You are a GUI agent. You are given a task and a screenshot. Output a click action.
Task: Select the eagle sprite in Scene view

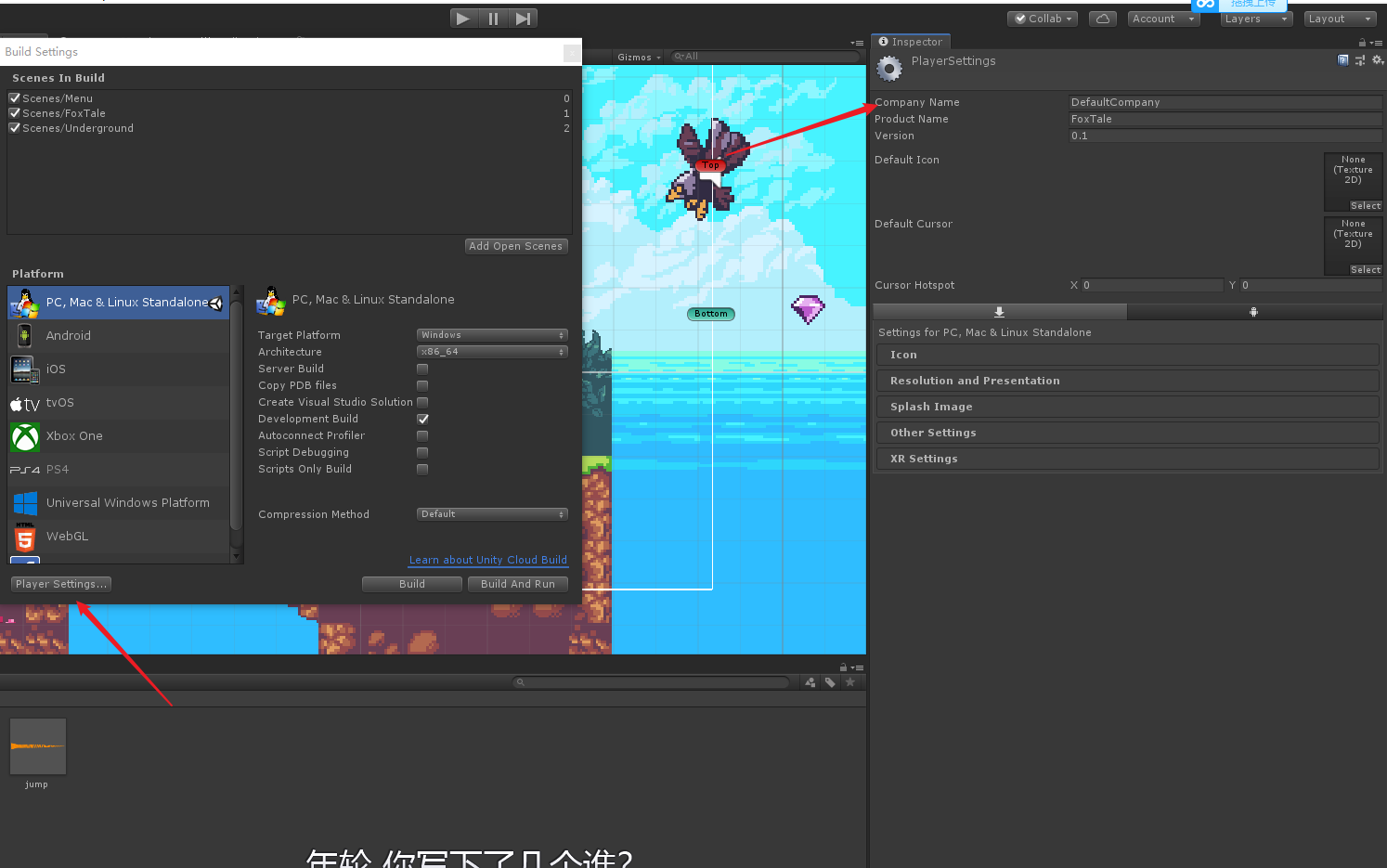click(706, 170)
